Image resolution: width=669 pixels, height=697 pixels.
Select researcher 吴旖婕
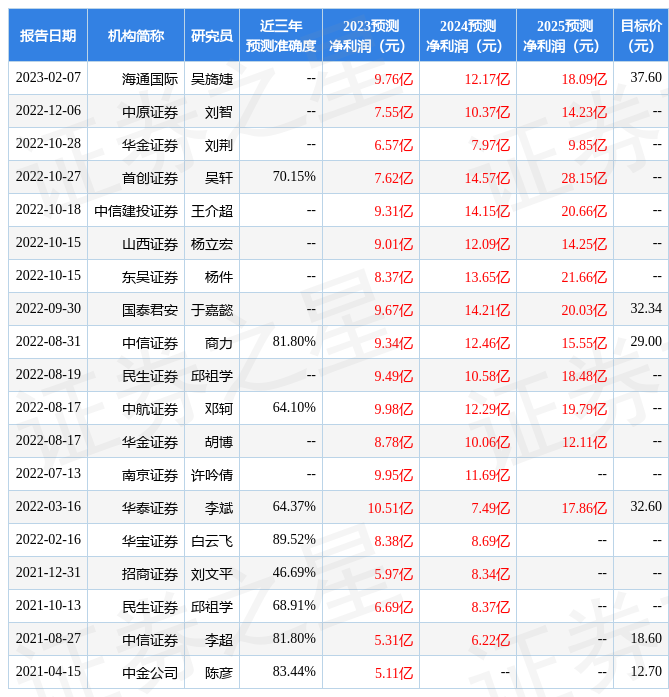click(x=212, y=79)
